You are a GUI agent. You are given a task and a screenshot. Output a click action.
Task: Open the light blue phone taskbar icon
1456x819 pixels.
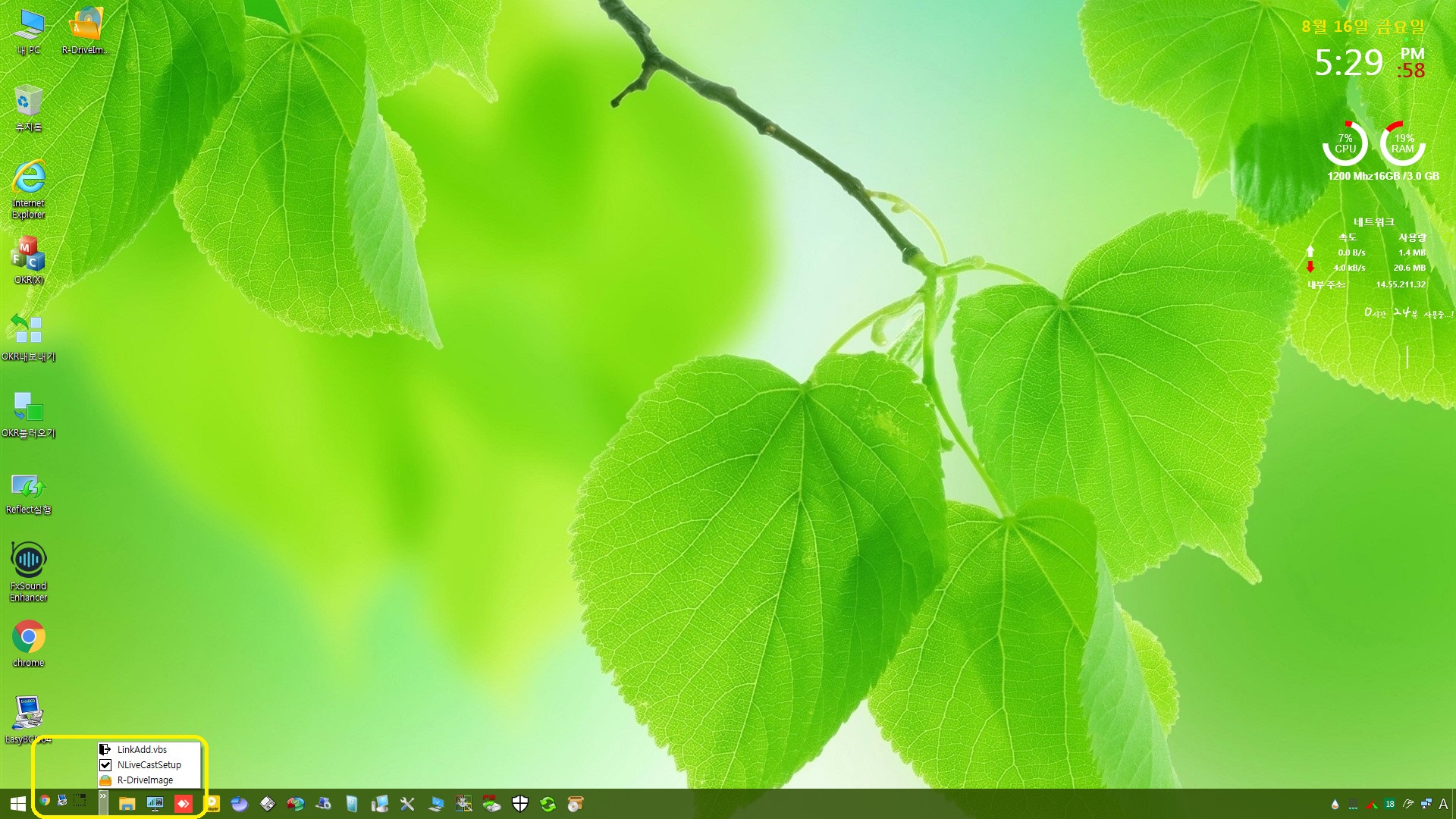pos(352,804)
